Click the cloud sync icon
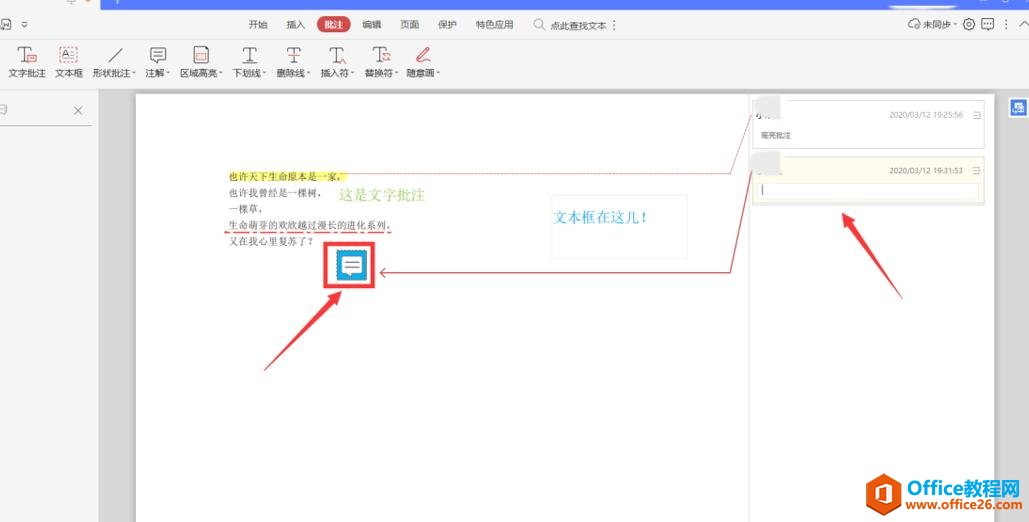Viewport: 1029px width, 522px height. 914,24
